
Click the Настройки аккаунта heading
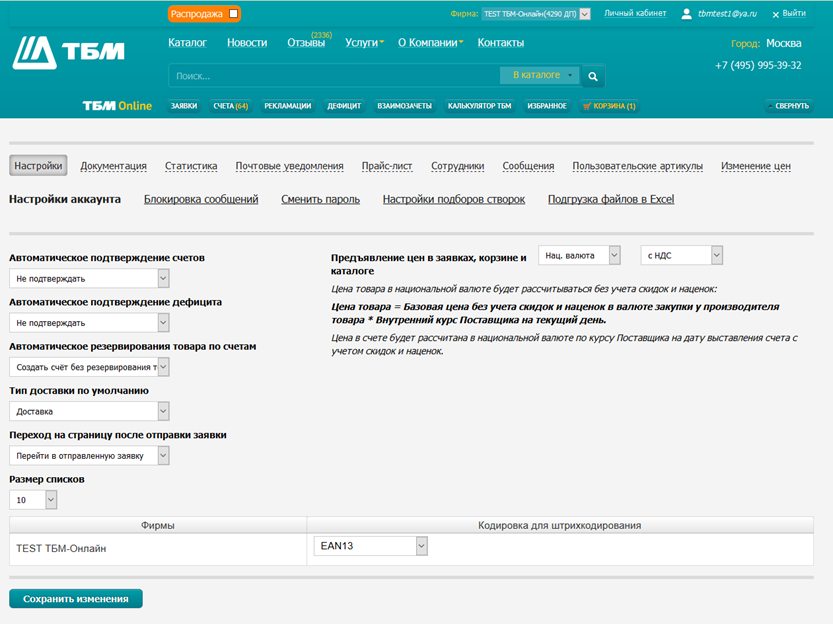65,199
